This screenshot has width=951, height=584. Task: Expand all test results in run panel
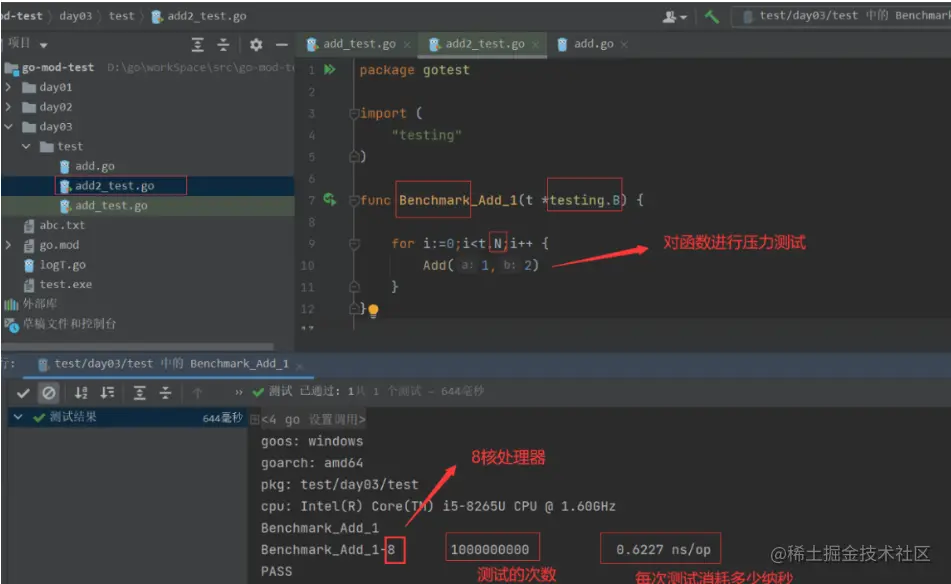pos(139,393)
